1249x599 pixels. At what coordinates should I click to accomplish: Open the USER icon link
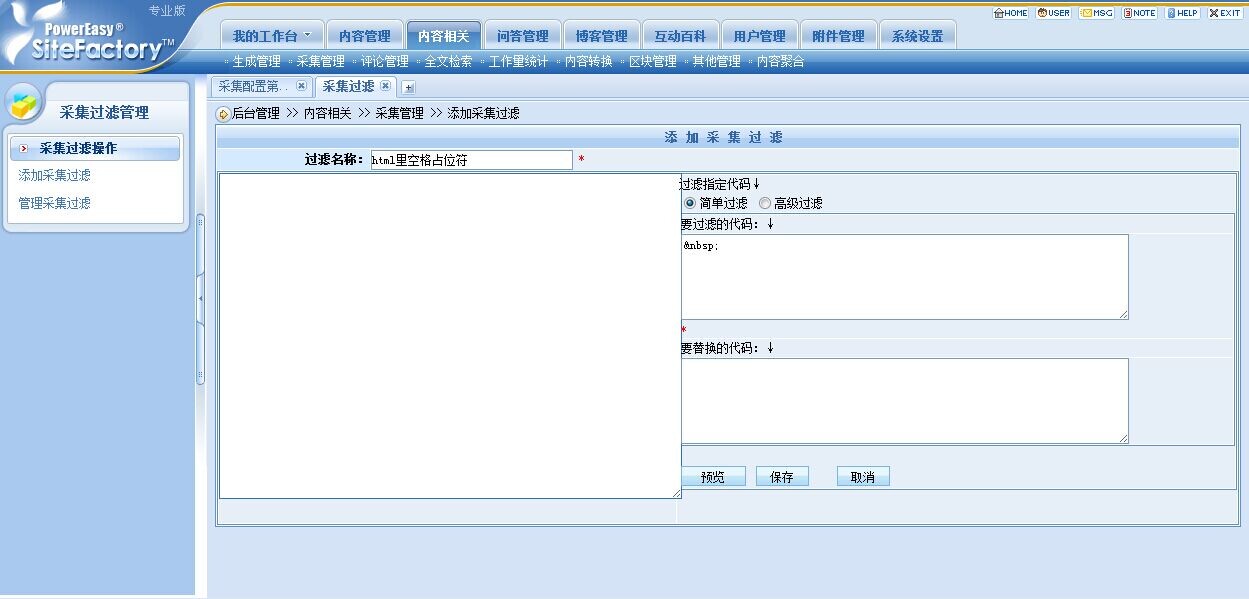[x=1053, y=13]
